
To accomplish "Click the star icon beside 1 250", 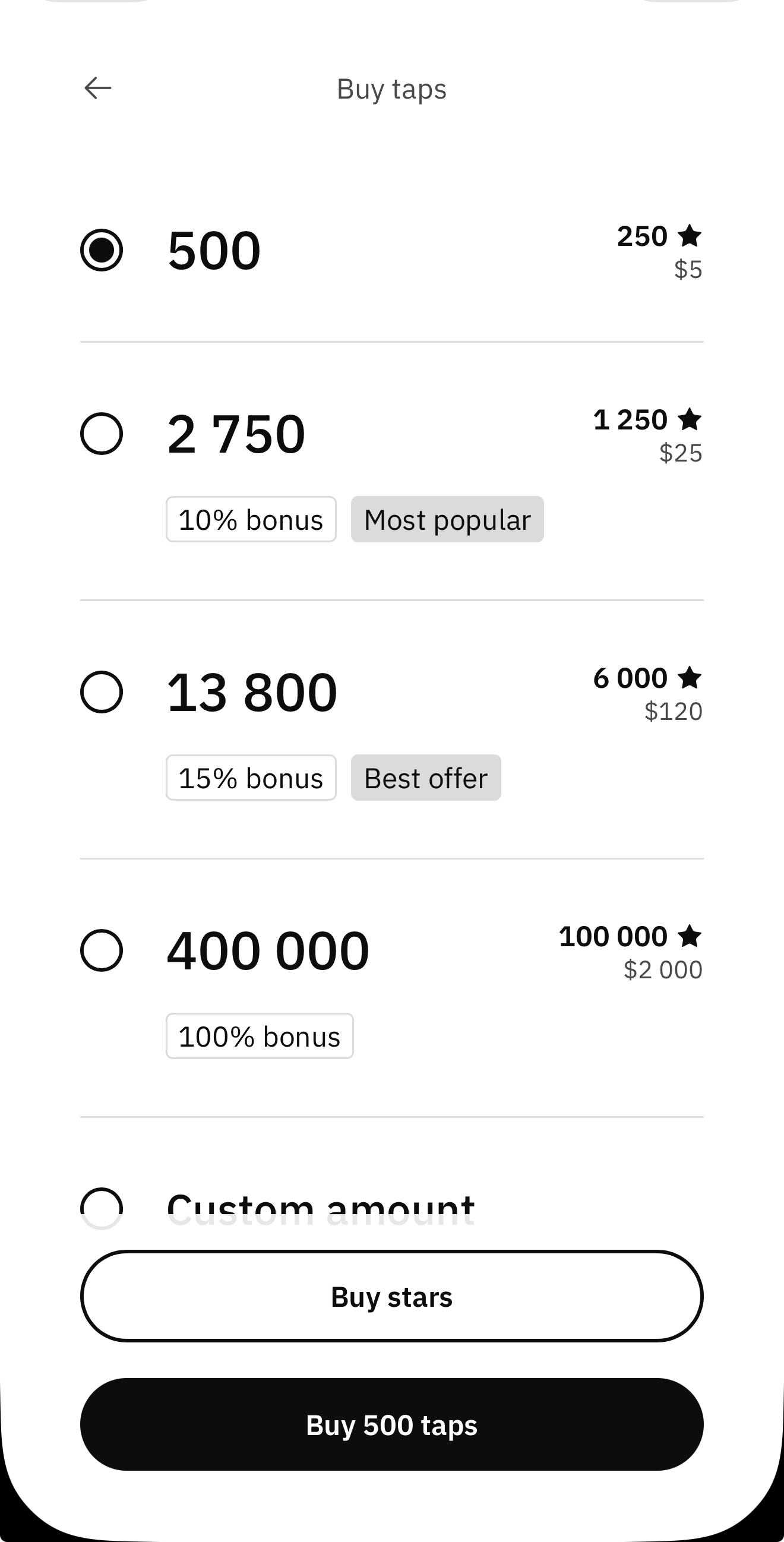I will pos(690,419).
